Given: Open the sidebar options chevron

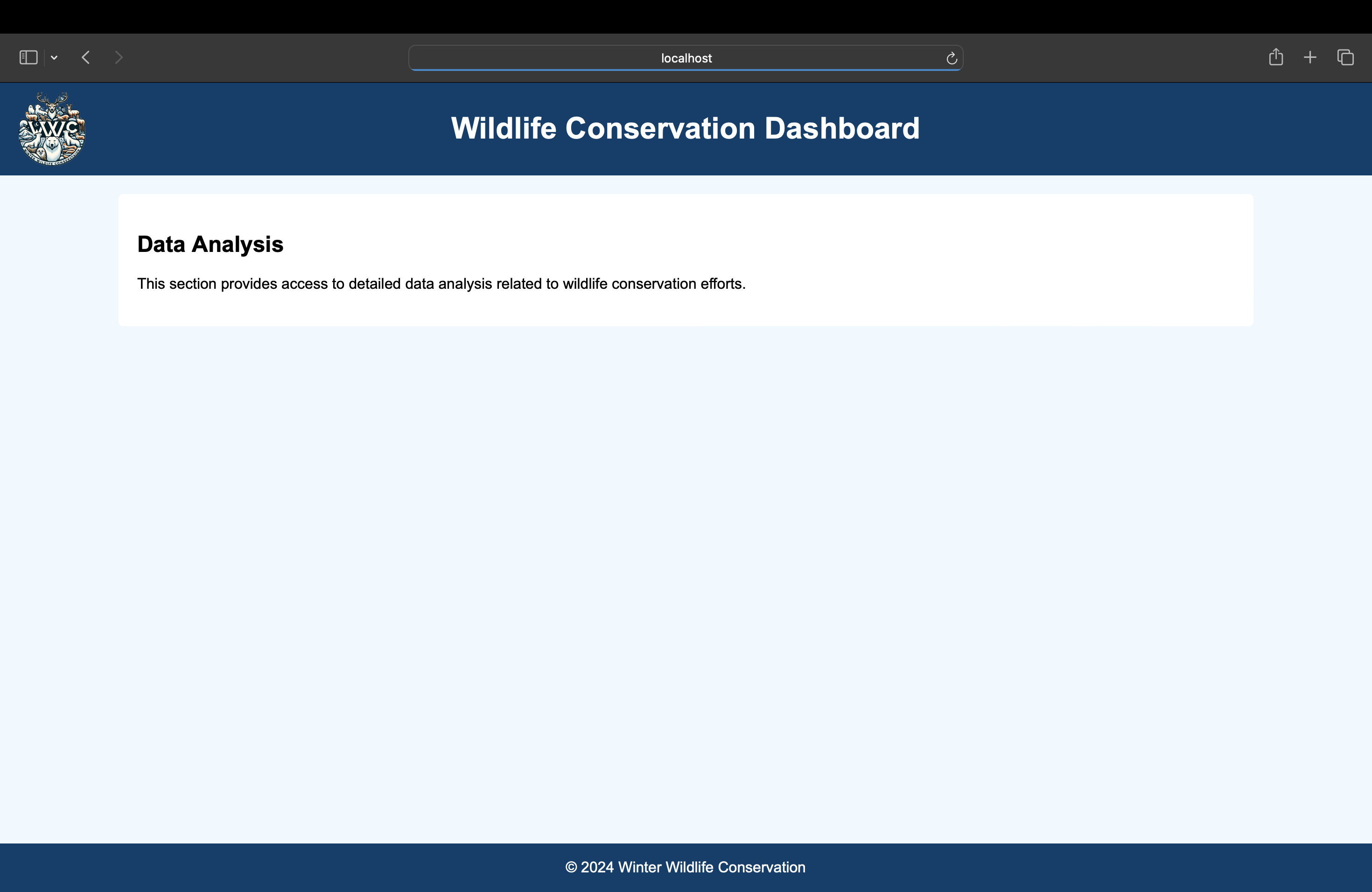Looking at the screenshot, I should click(x=54, y=57).
